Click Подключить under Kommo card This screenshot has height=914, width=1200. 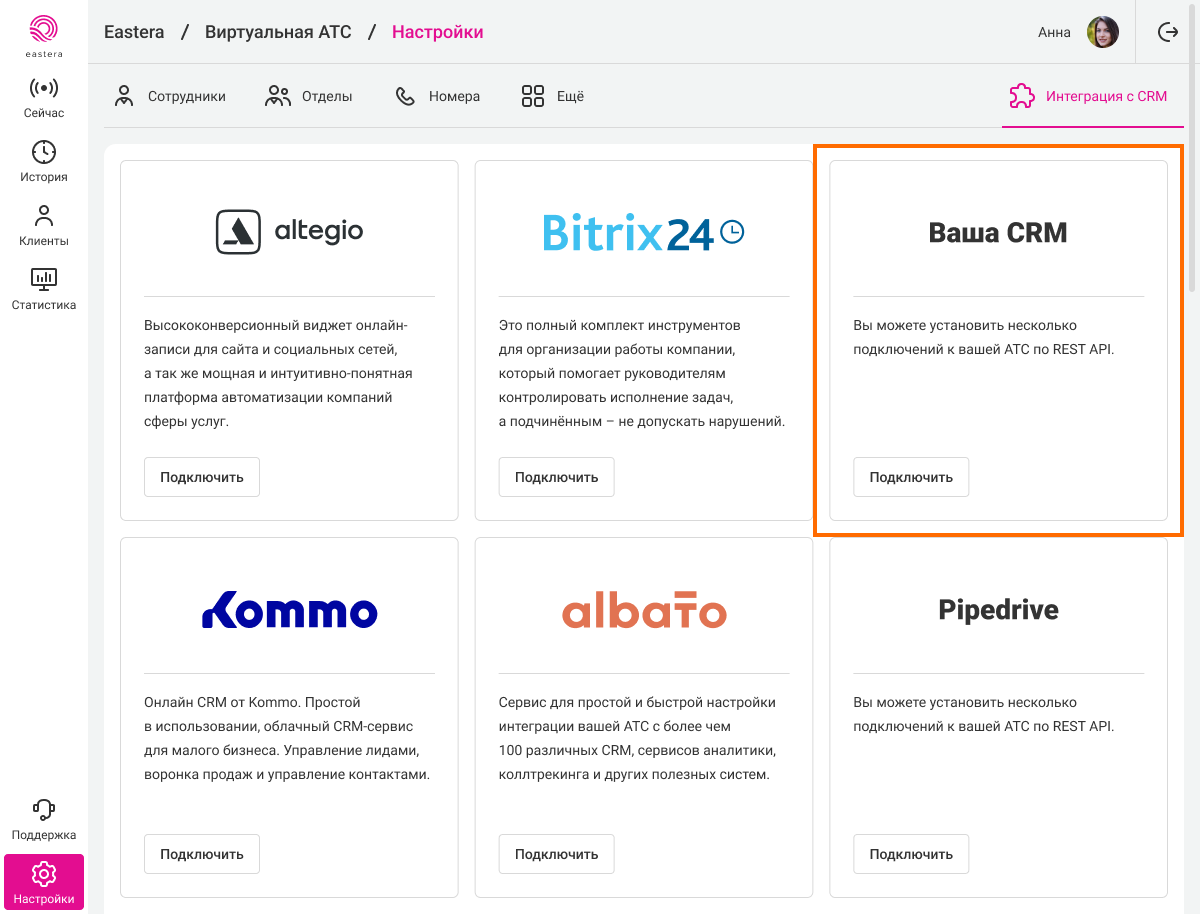[x=202, y=854]
